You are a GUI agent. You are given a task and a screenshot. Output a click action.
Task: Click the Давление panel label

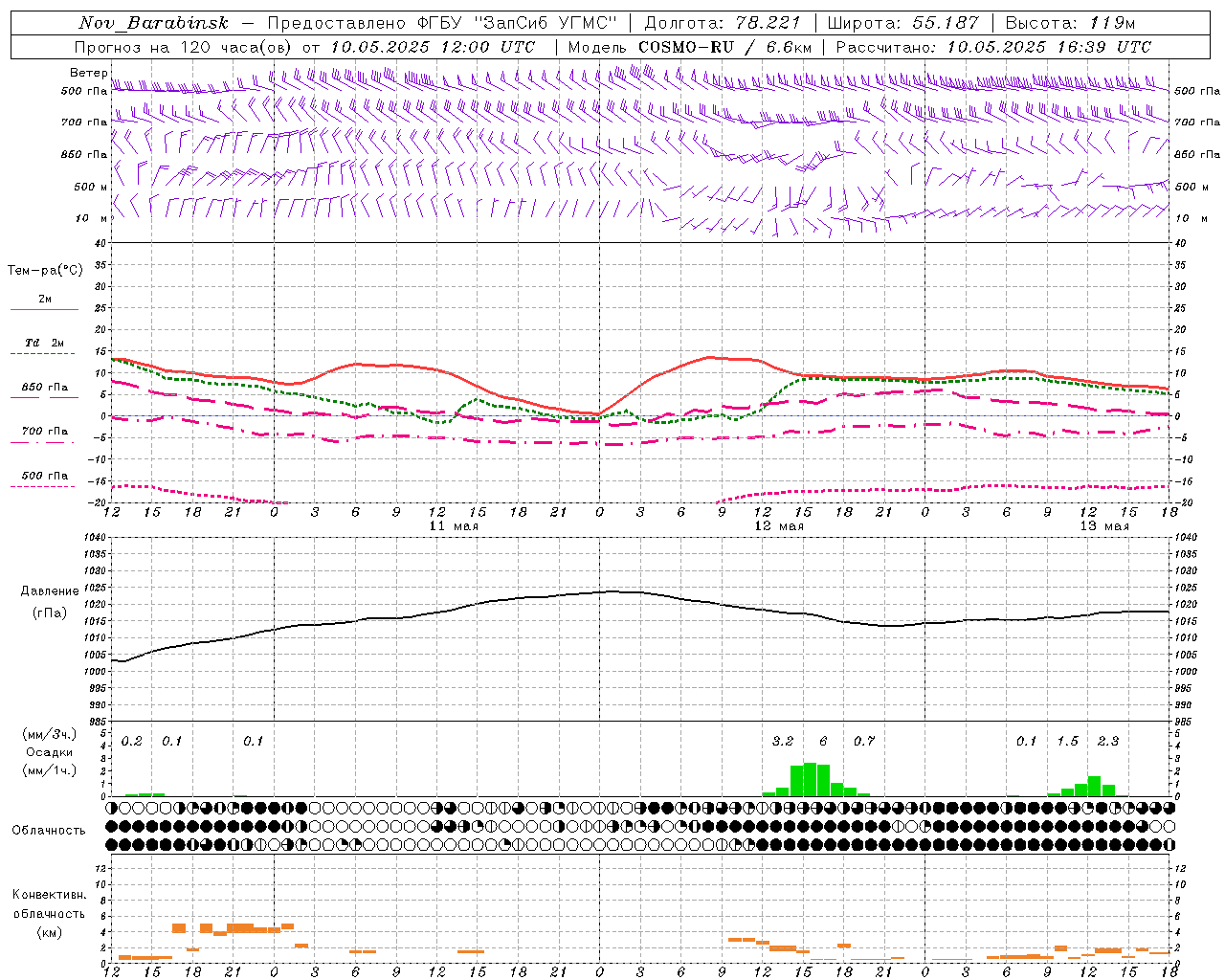(51, 591)
